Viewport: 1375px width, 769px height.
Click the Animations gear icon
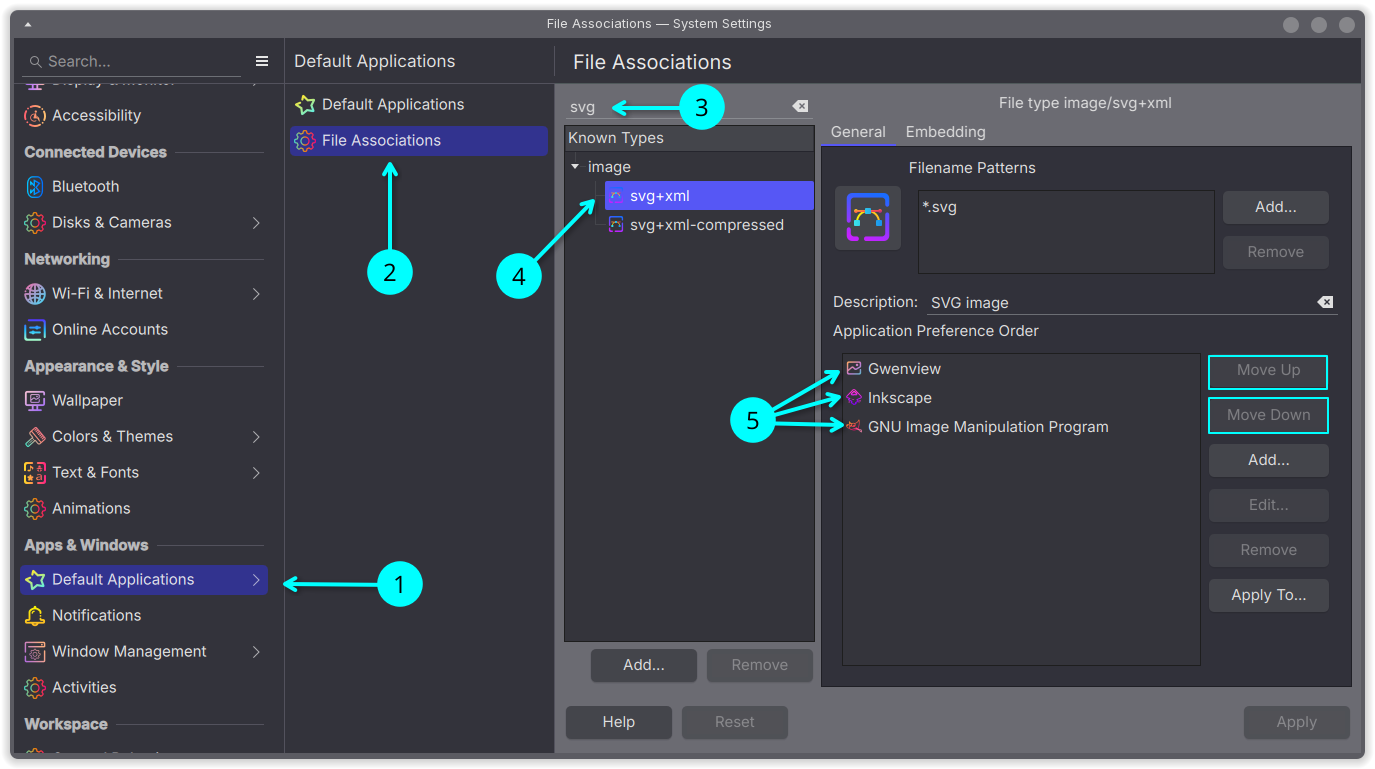point(35,509)
